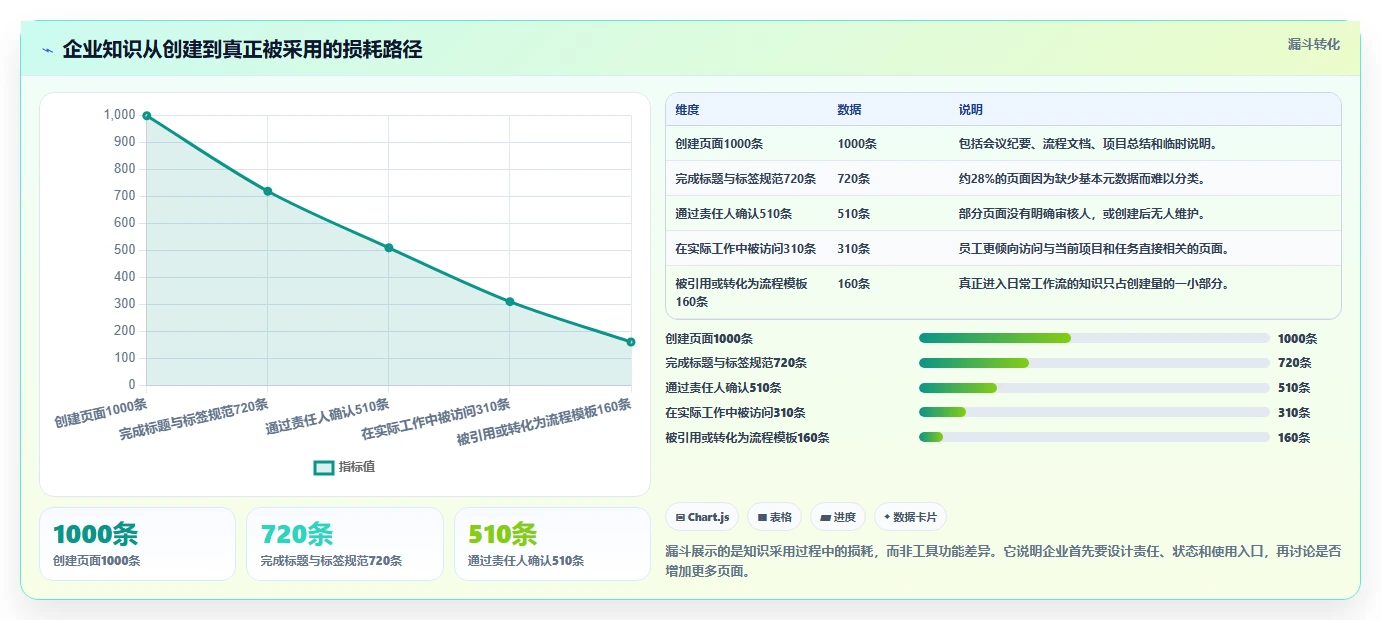Click the progress bar for 通过责任人确认510条

click(x=1094, y=388)
